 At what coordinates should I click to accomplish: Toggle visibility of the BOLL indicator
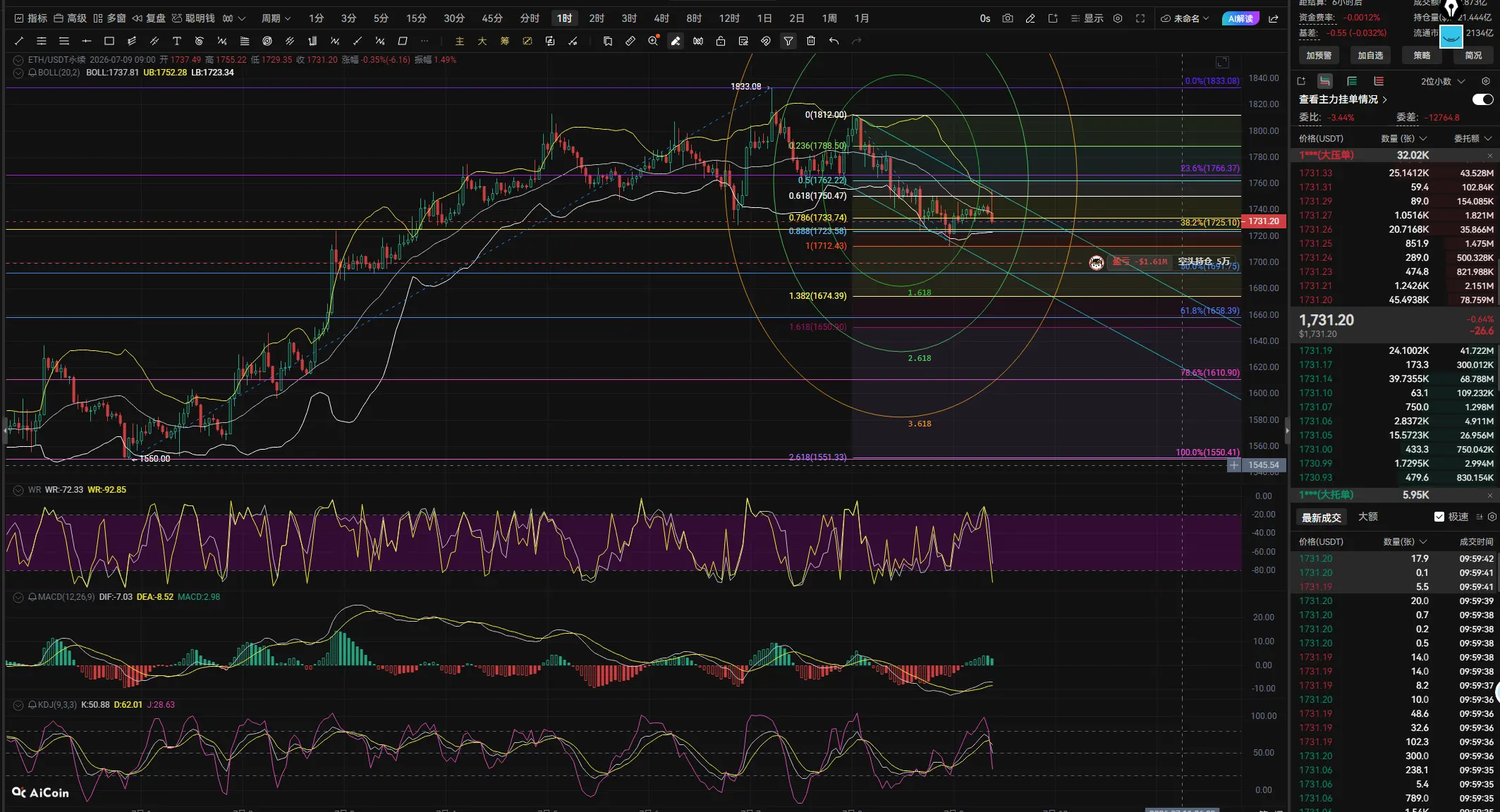click(18, 73)
